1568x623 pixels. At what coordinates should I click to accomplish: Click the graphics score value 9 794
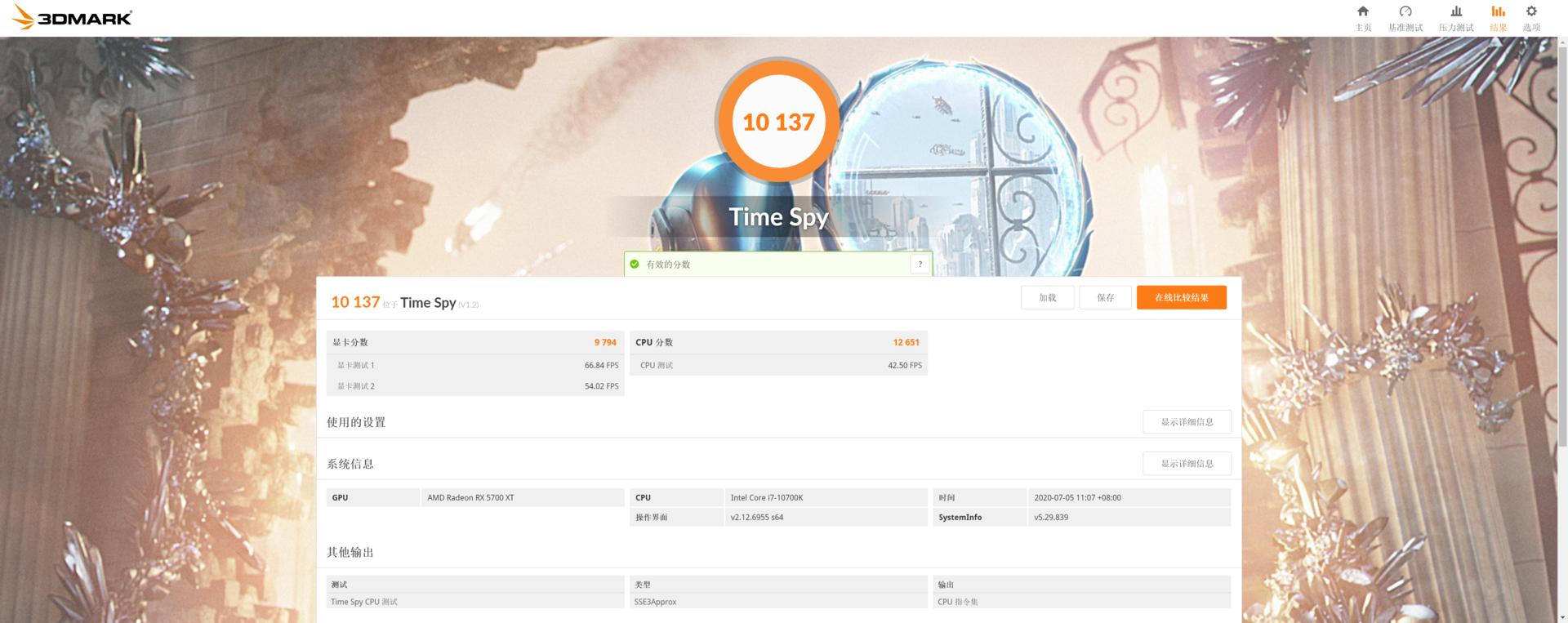coord(605,343)
